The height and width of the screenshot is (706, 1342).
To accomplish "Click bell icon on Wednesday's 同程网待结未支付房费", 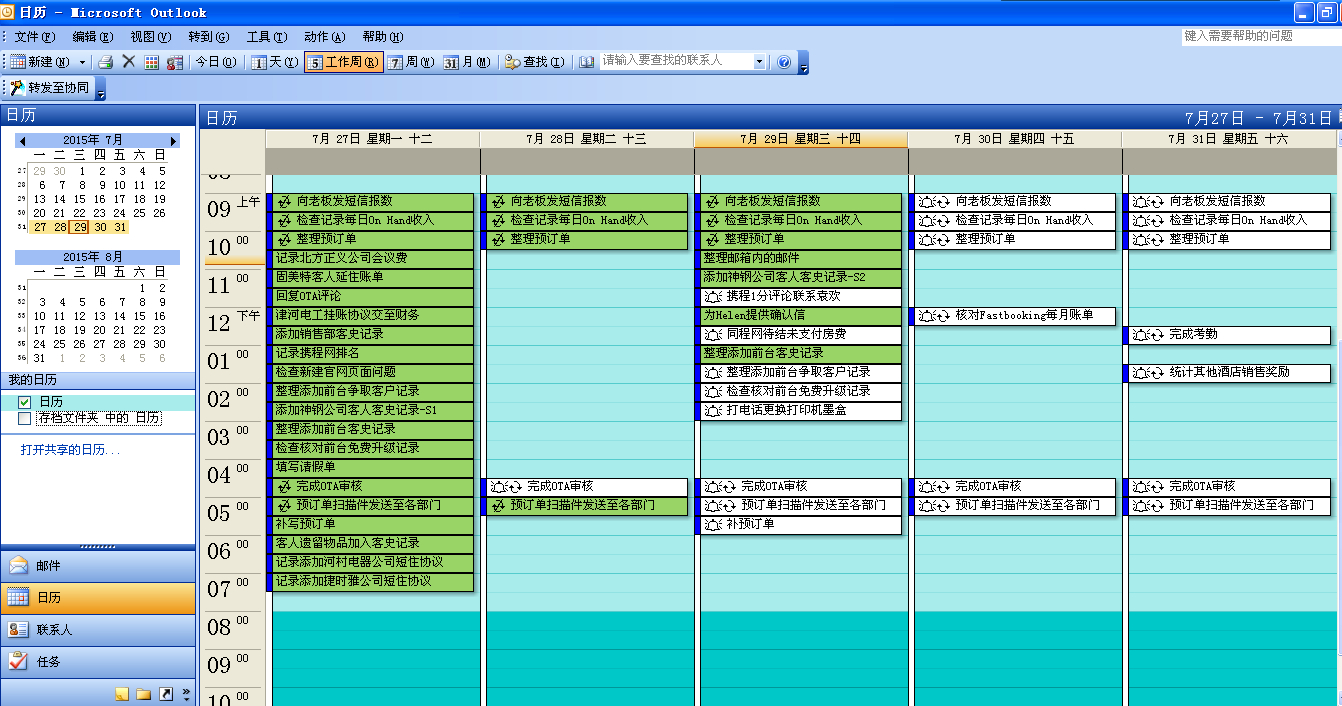I will [x=714, y=334].
